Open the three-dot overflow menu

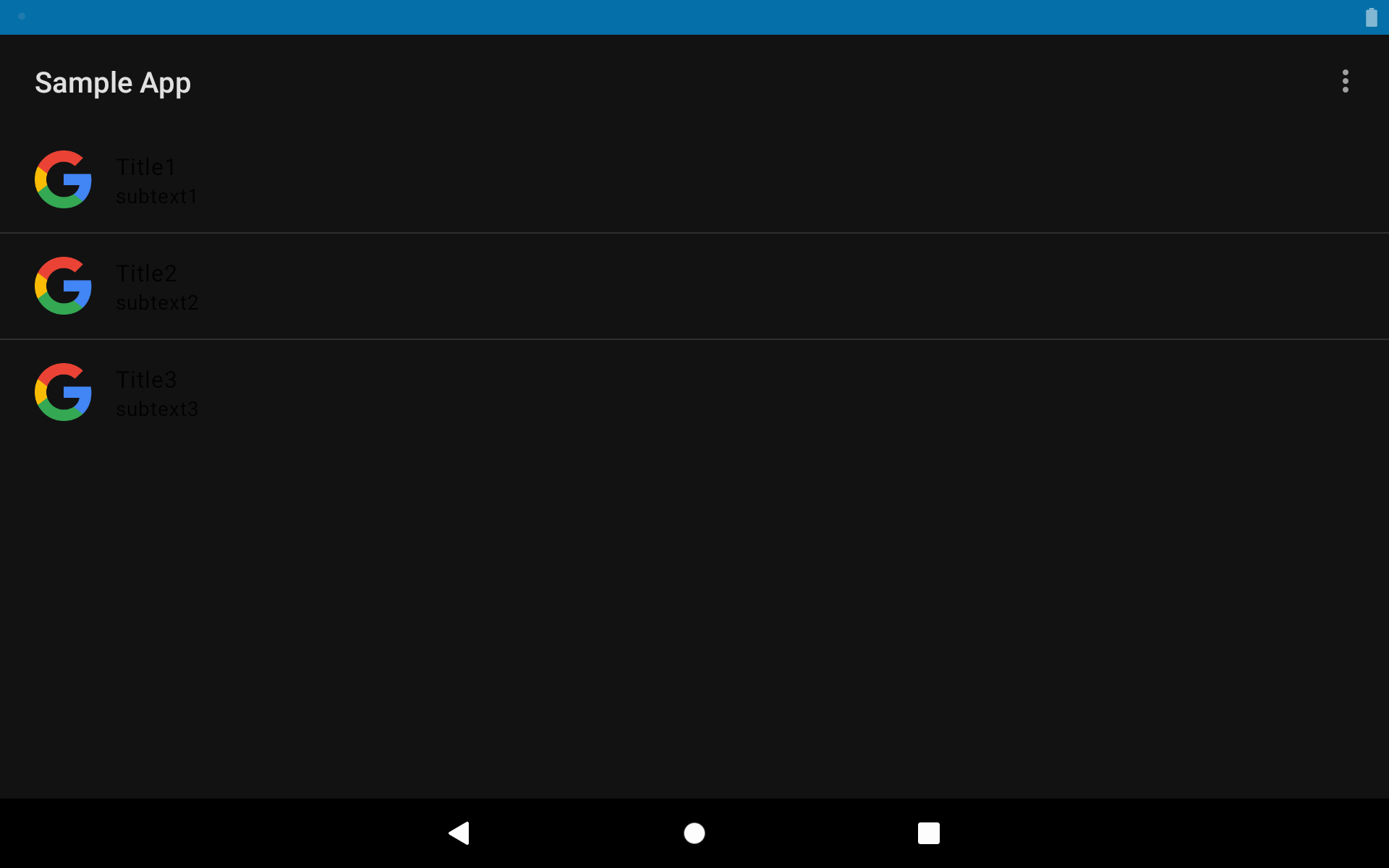click(1345, 81)
